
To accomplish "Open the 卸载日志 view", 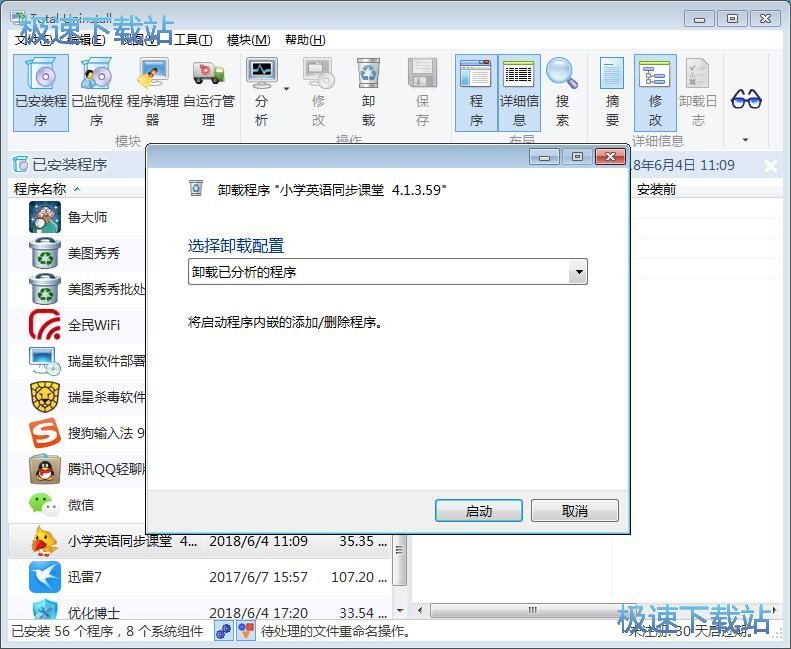I will [698, 93].
